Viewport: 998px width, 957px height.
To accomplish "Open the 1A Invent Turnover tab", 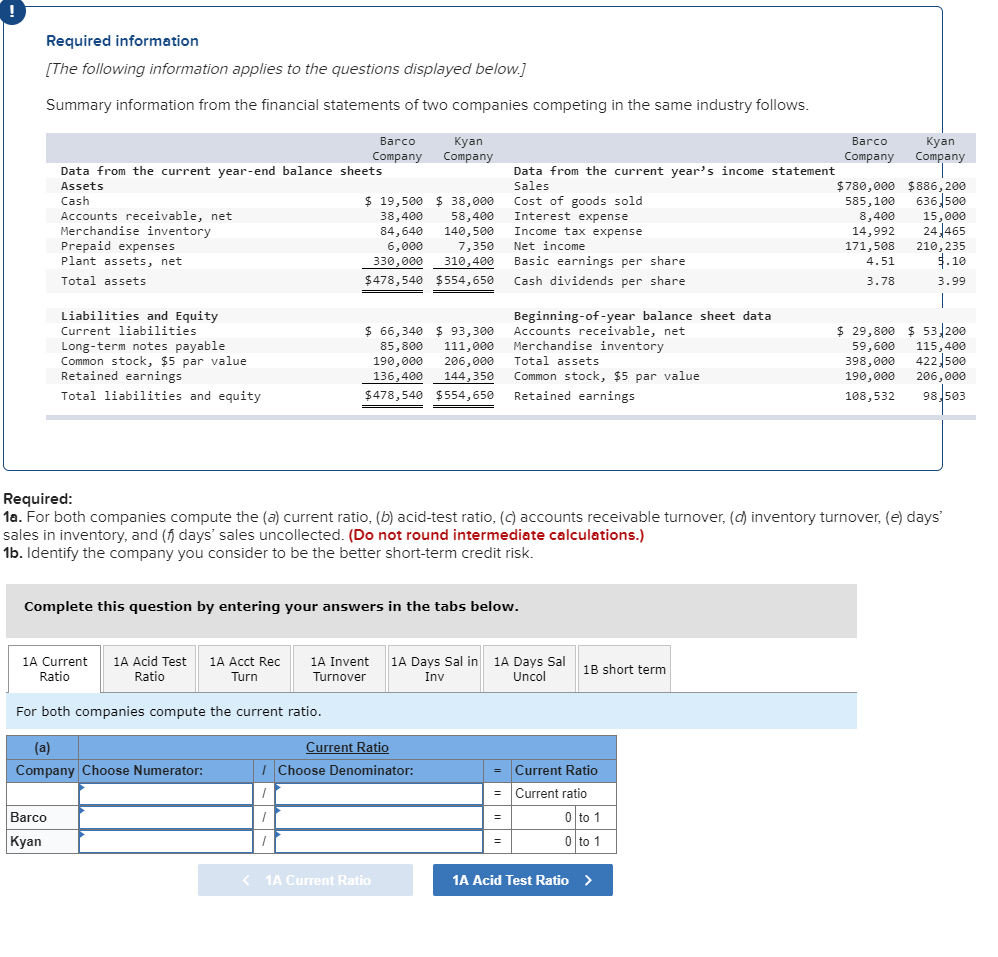I will 339,669.
